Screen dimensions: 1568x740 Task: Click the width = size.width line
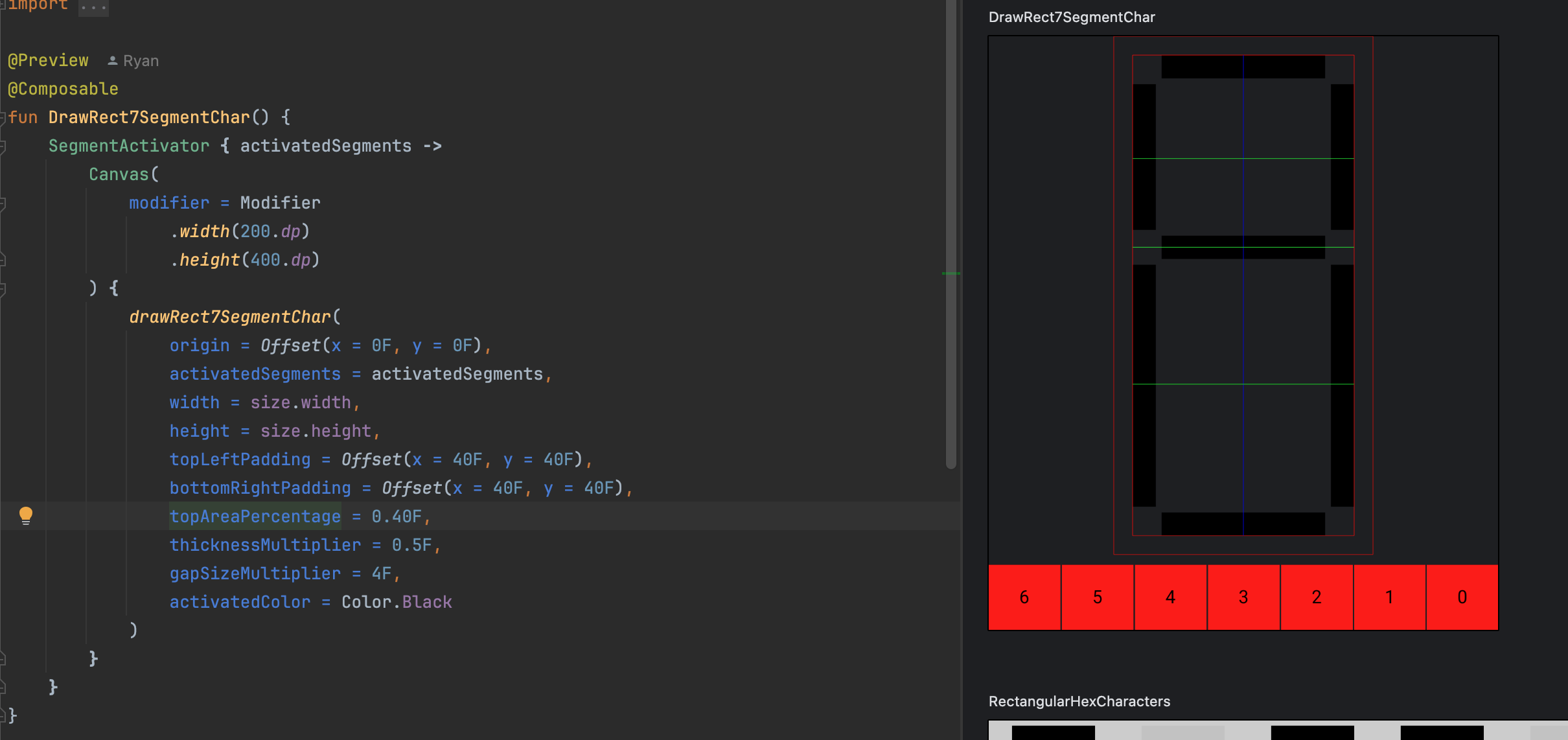coord(264,402)
